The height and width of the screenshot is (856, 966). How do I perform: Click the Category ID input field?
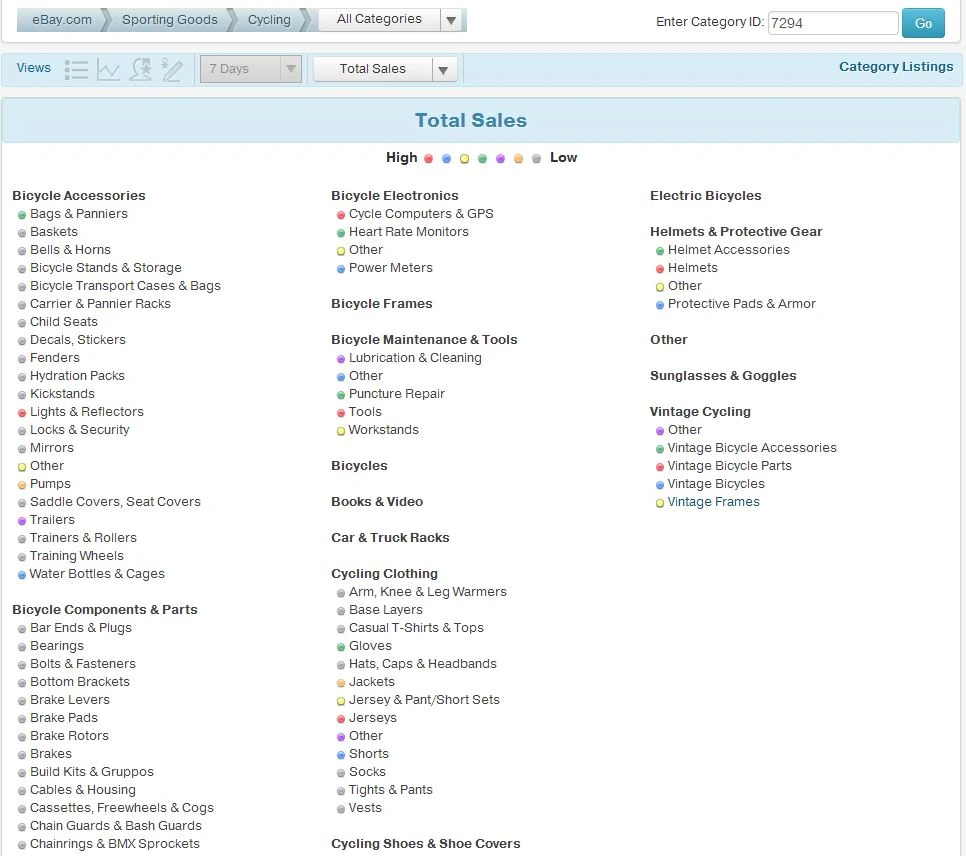pyautogui.click(x=832, y=23)
